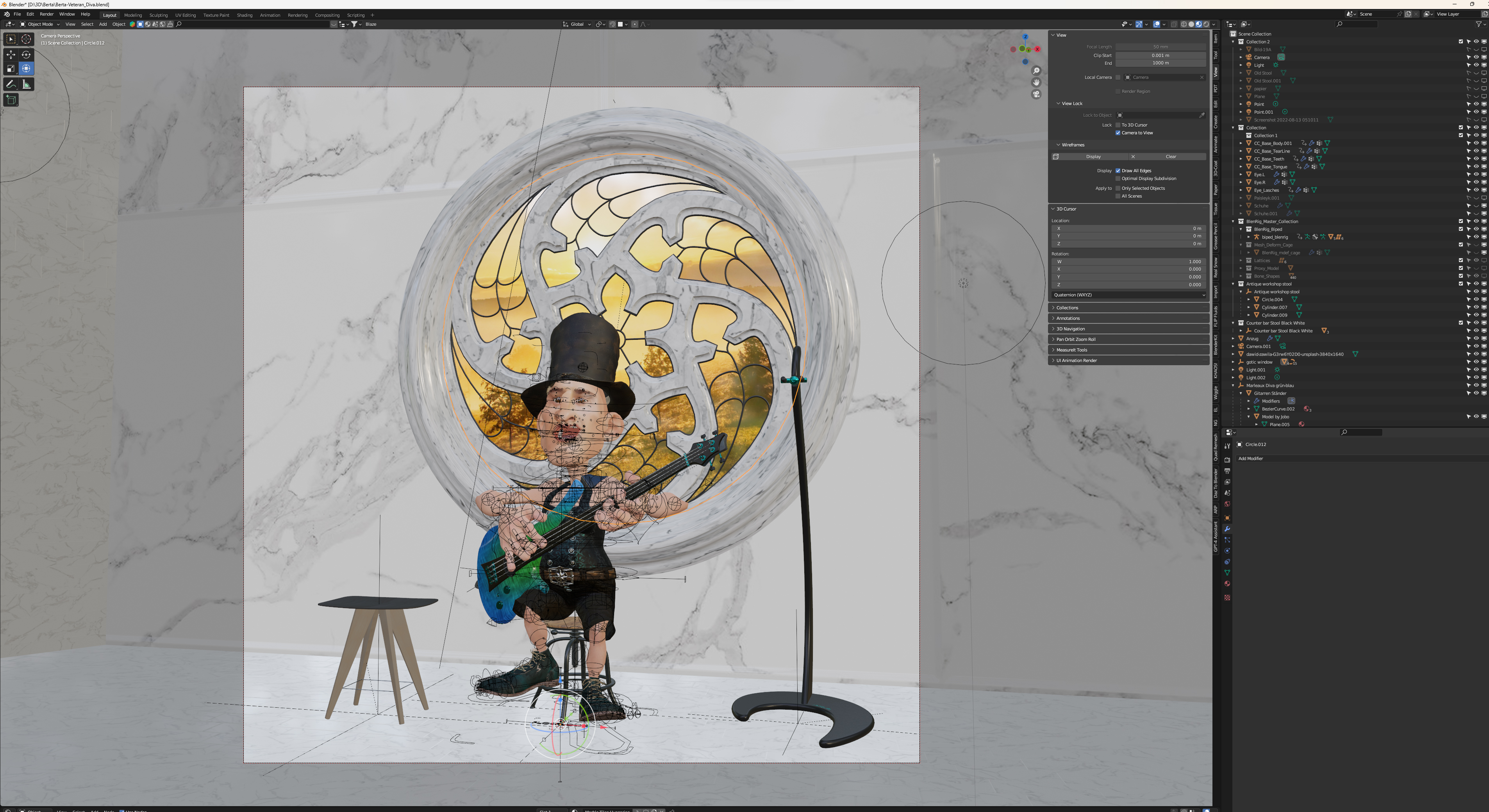Viewport: 1489px width, 812px height.
Task: Select the Rotate tool icon
Action: tap(26, 54)
